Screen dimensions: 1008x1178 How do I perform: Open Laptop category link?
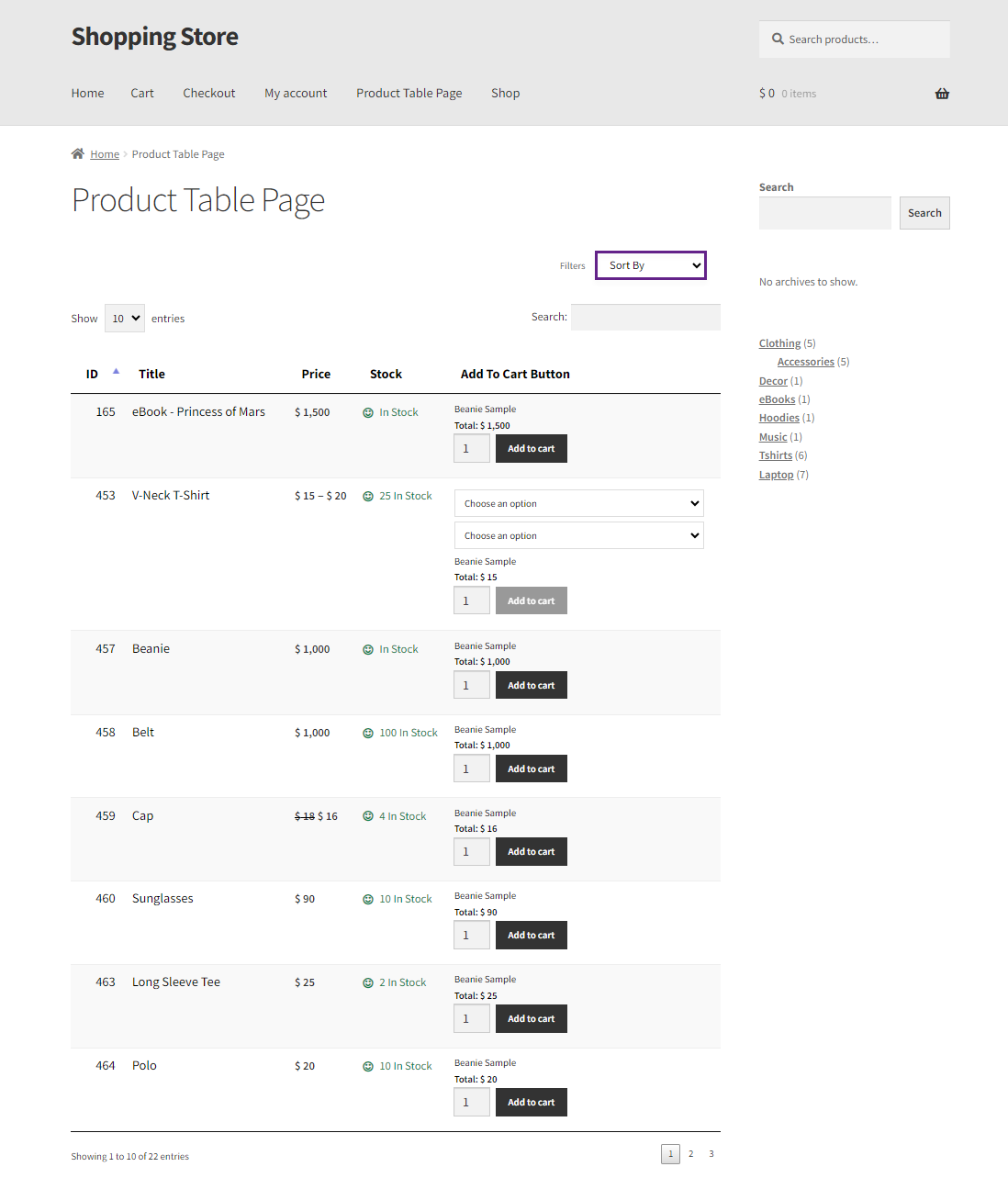[777, 475]
